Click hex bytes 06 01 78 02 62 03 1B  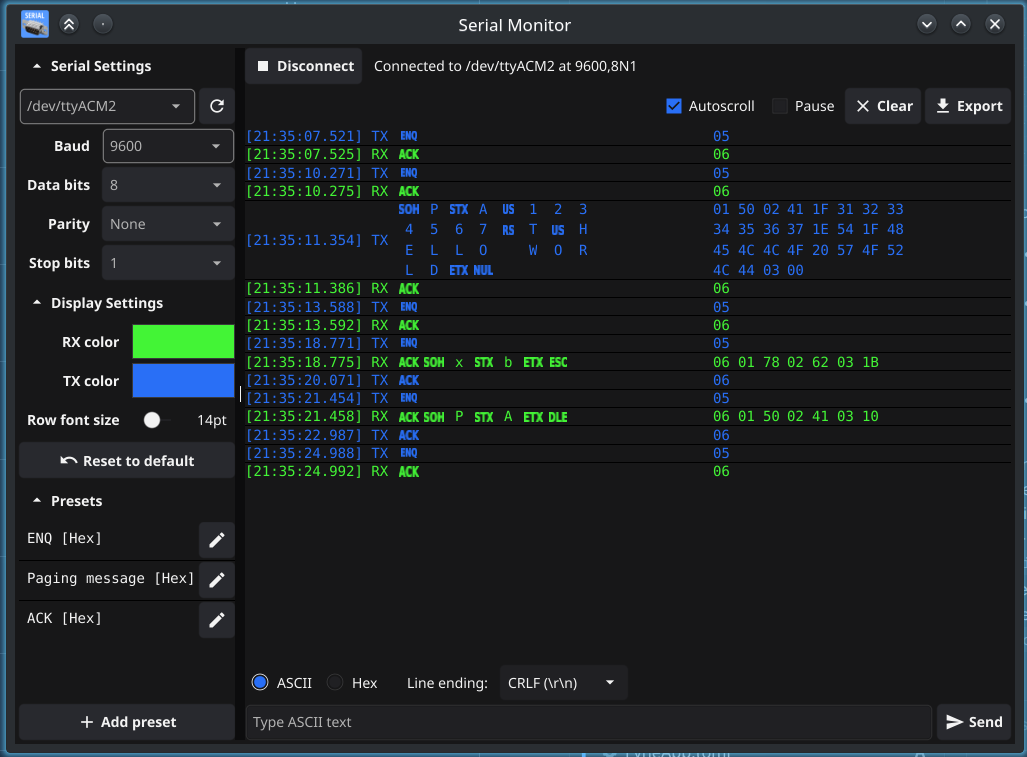(796, 362)
